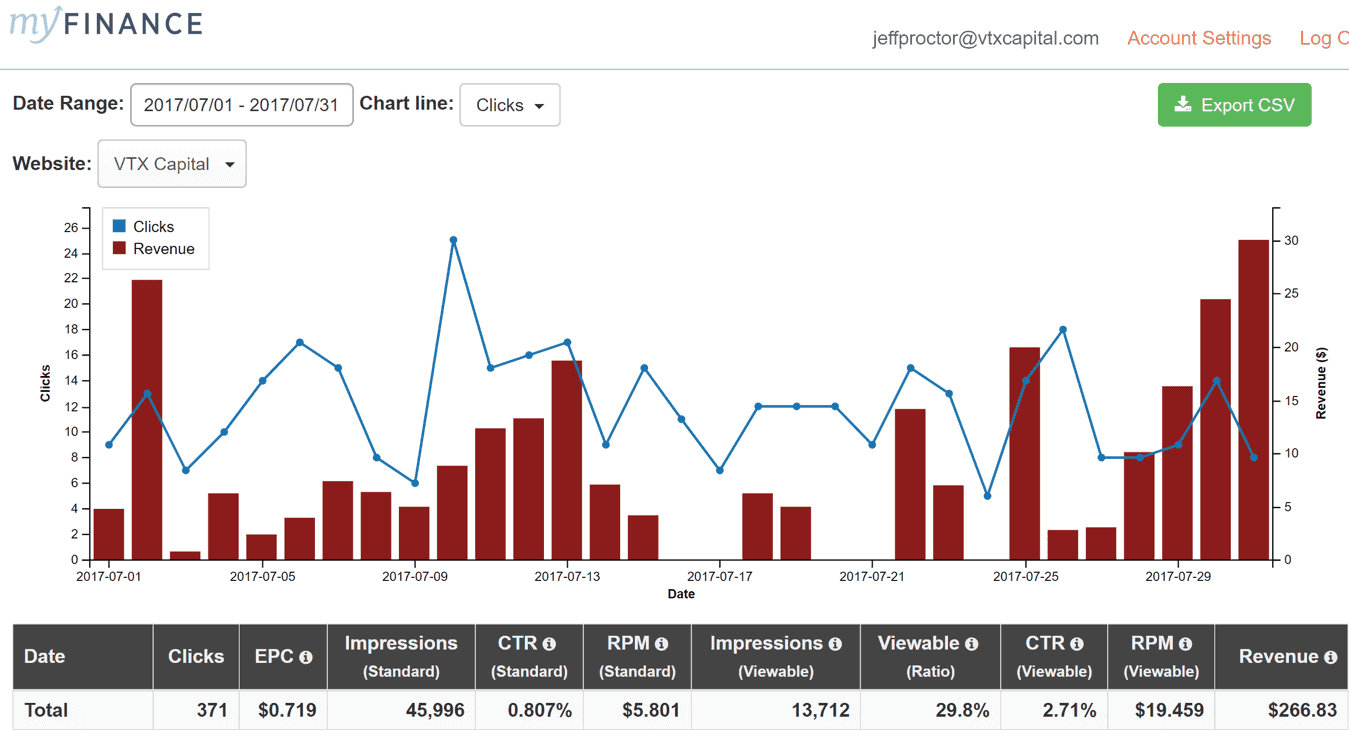The height and width of the screenshot is (730, 1349).
Task: Click the Date column header
Action: (45, 657)
